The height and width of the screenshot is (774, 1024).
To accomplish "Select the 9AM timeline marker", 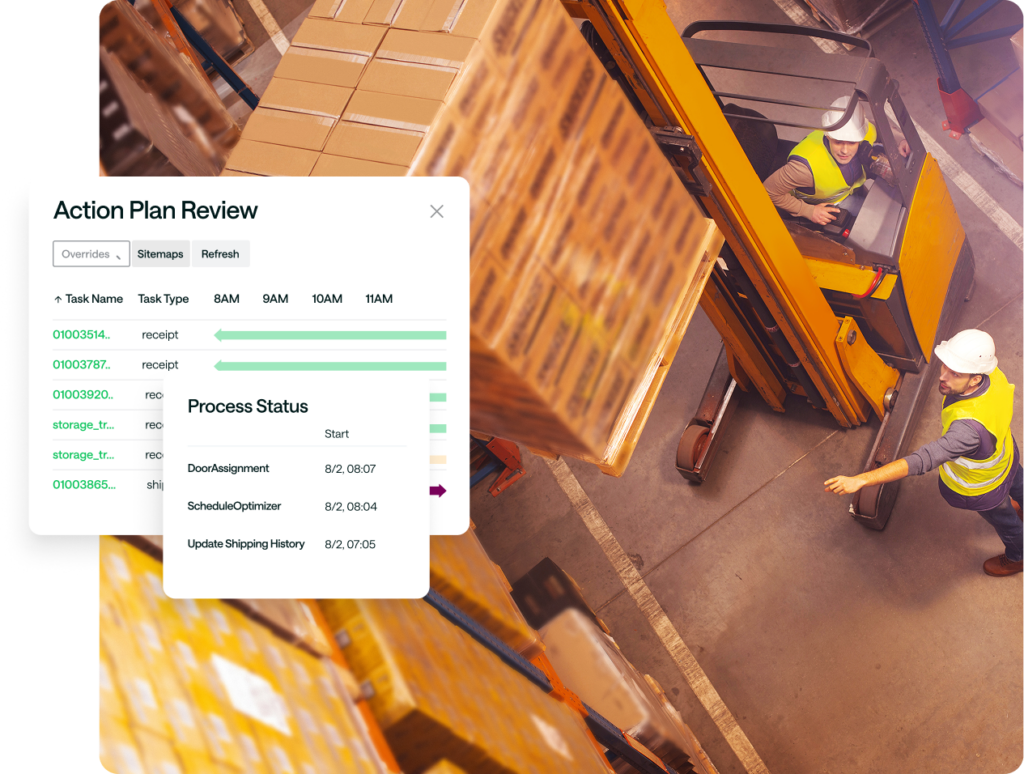I will pos(275,299).
